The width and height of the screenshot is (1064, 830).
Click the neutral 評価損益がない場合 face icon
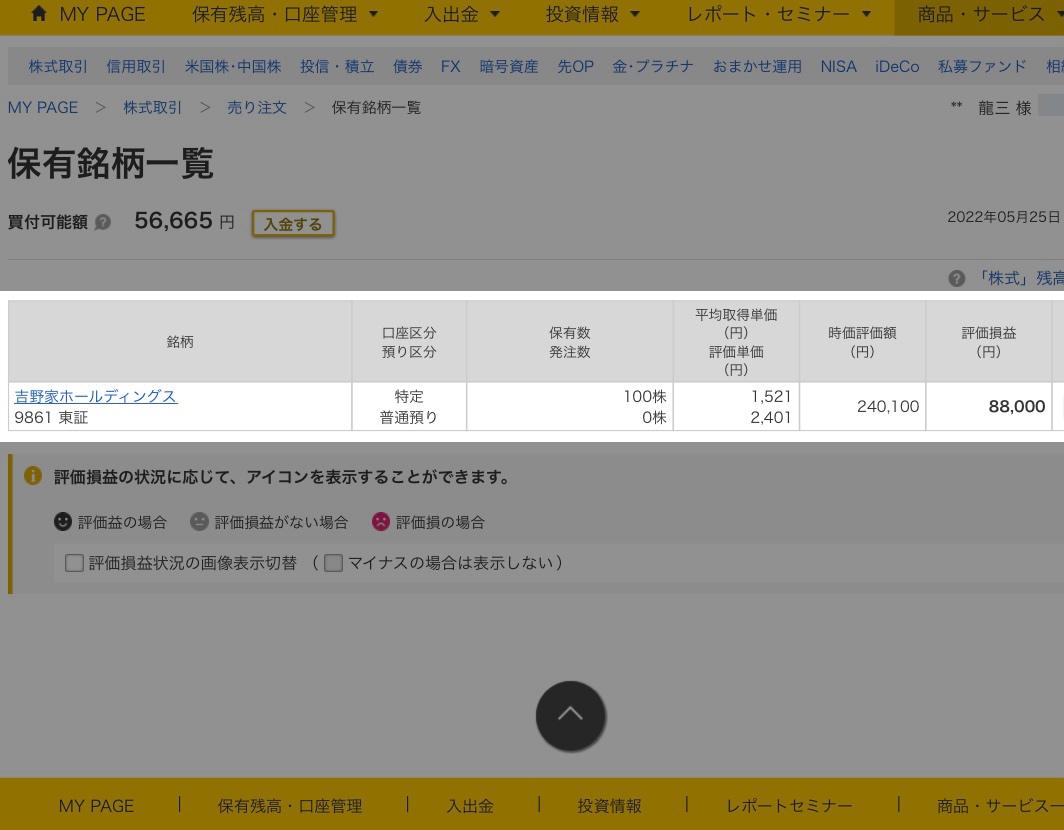pyautogui.click(x=199, y=521)
